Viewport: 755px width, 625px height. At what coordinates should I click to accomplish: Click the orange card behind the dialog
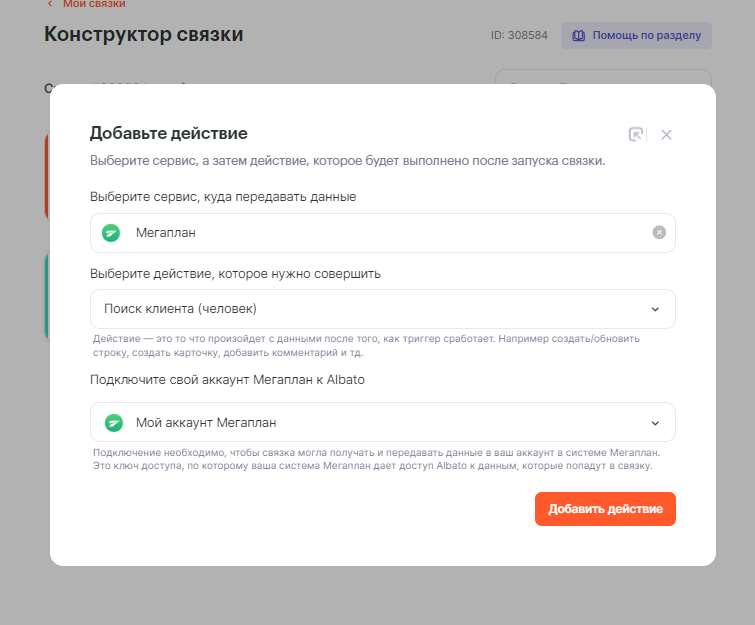point(47,175)
